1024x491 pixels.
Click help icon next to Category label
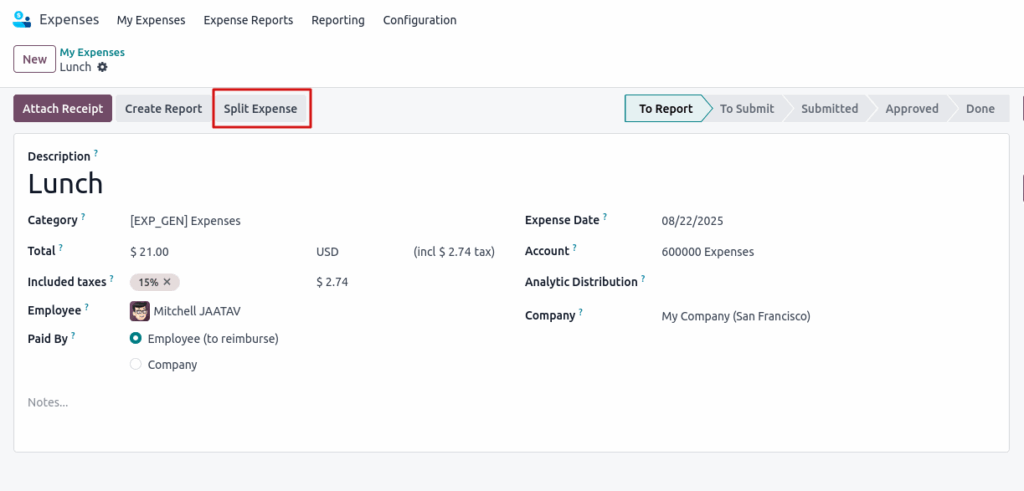point(83,217)
